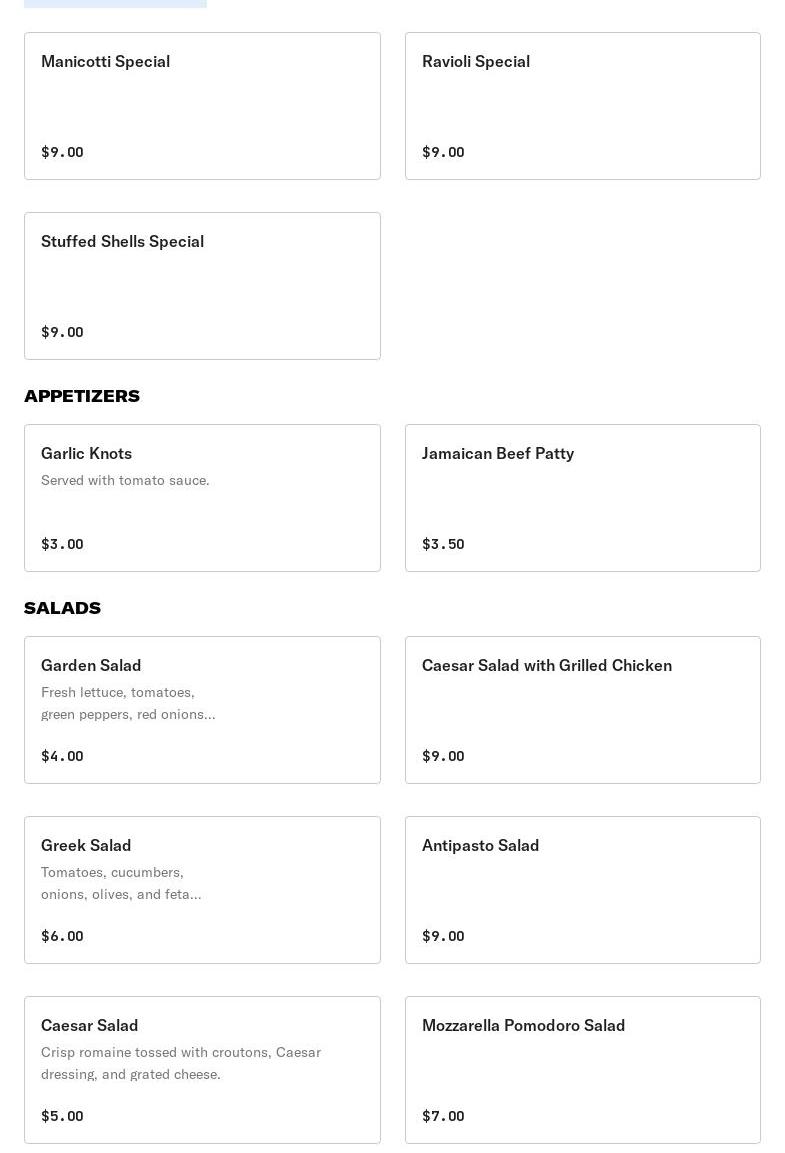Image resolution: width=785 pixels, height=1153 pixels.
Task: Choose the Stuffed Shells Special item
Action: pyautogui.click(x=202, y=286)
